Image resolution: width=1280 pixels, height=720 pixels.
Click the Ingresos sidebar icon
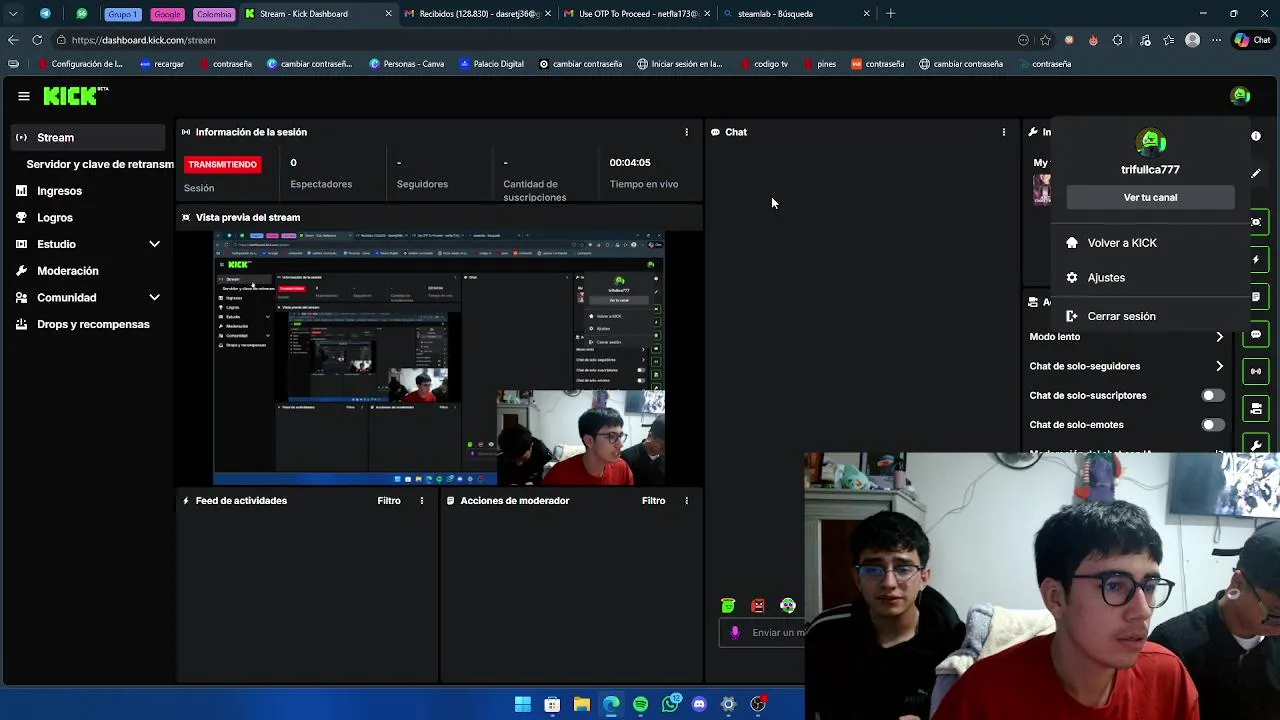coord(21,191)
